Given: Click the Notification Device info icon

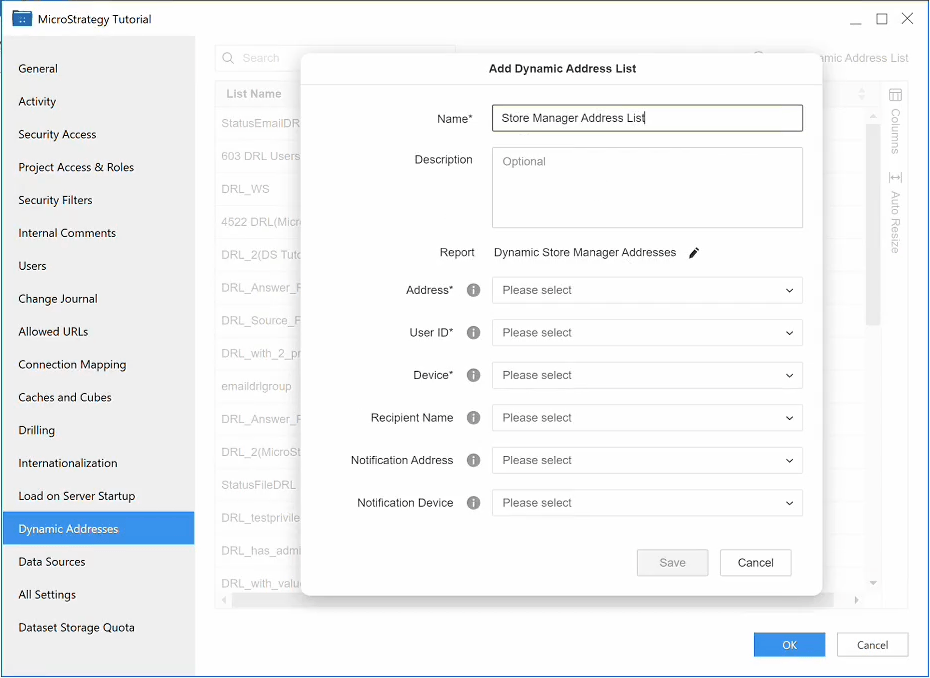Looking at the screenshot, I should click(473, 503).
